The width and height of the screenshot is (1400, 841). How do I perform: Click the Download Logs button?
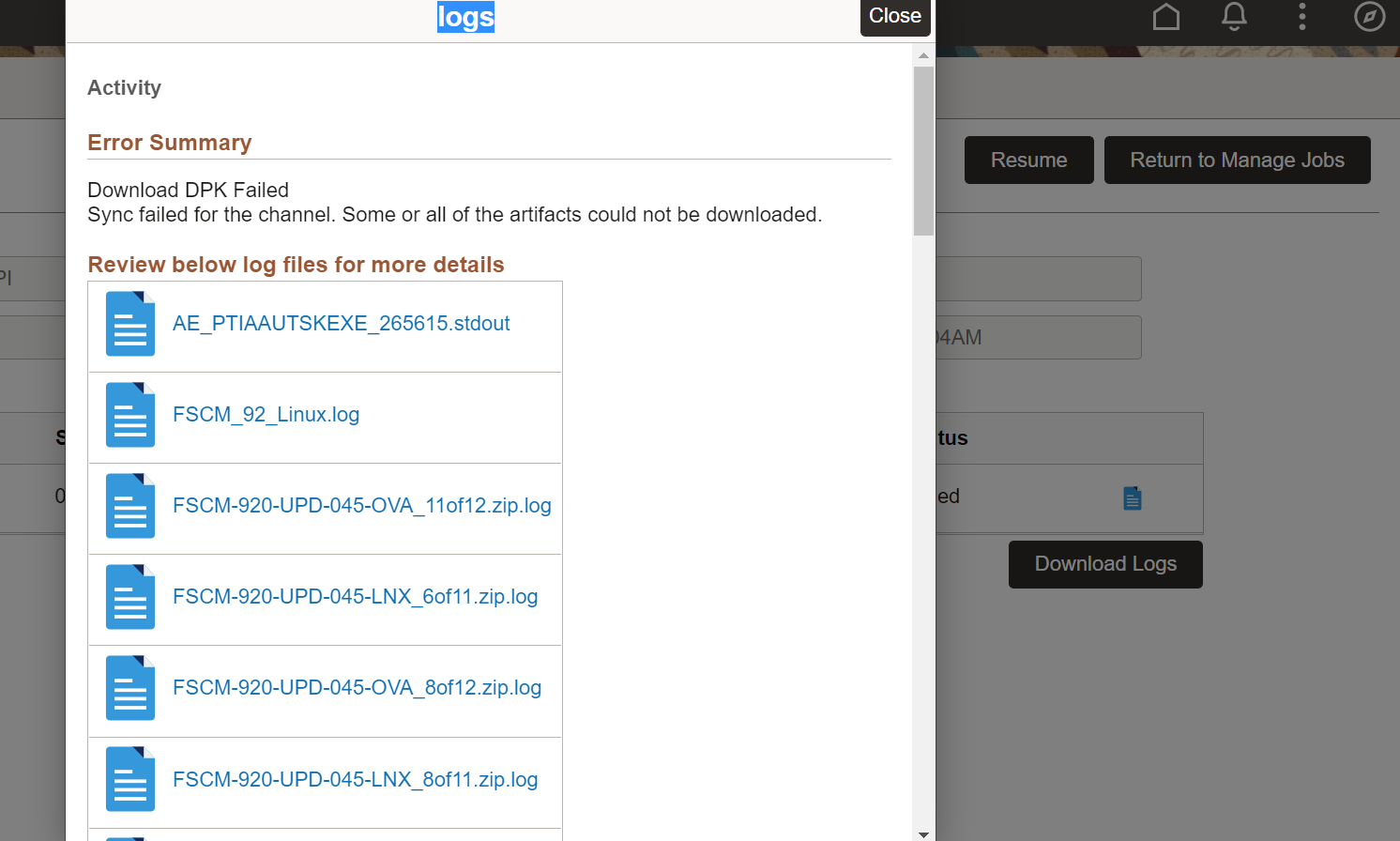coord(1105,564)
